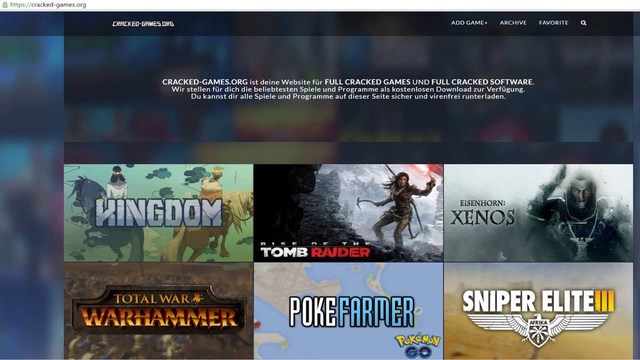Open the search magnifier icon

tap(583, 23)
